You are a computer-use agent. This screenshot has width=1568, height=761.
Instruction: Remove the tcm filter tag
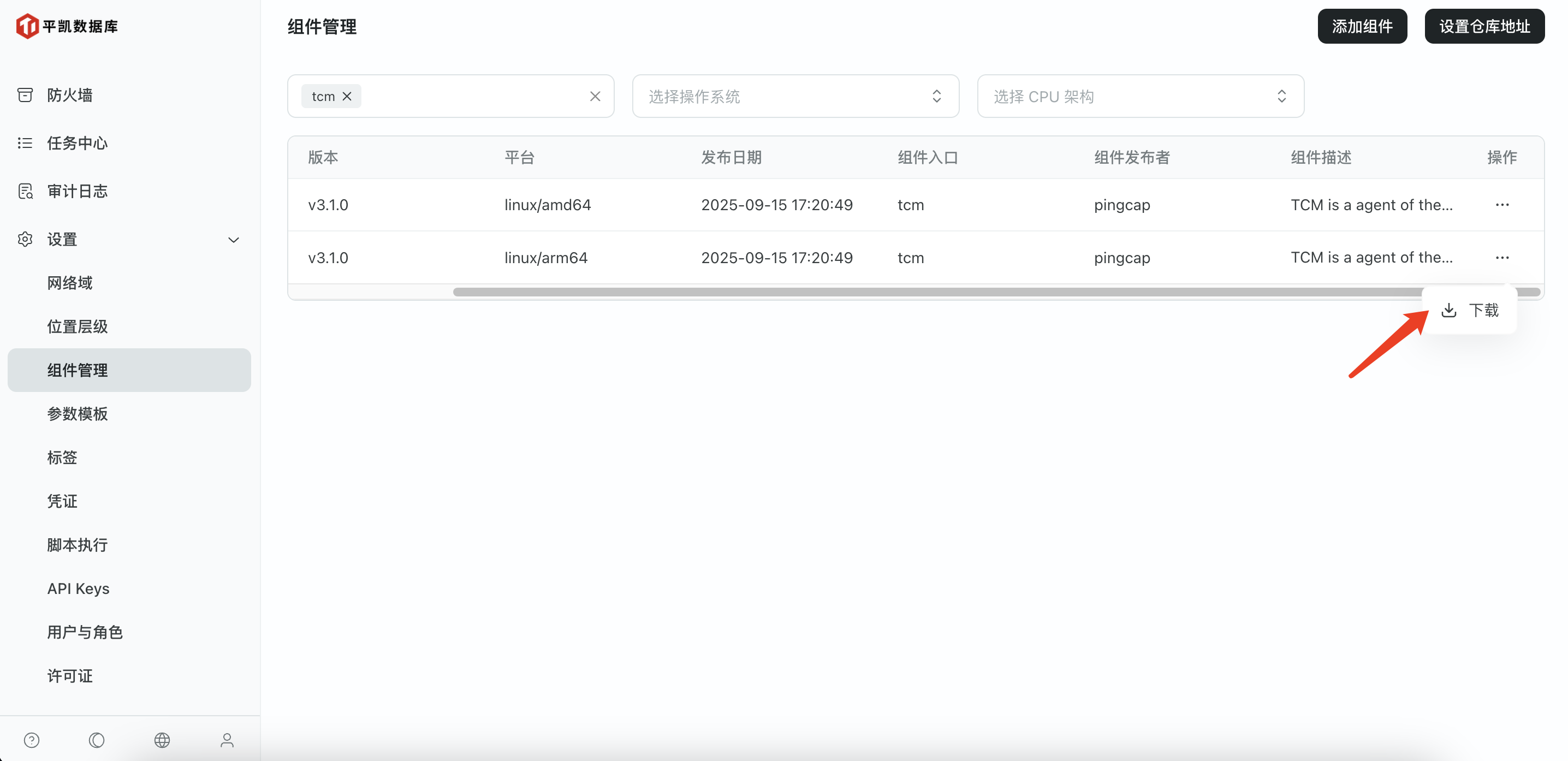coord(347,96)
